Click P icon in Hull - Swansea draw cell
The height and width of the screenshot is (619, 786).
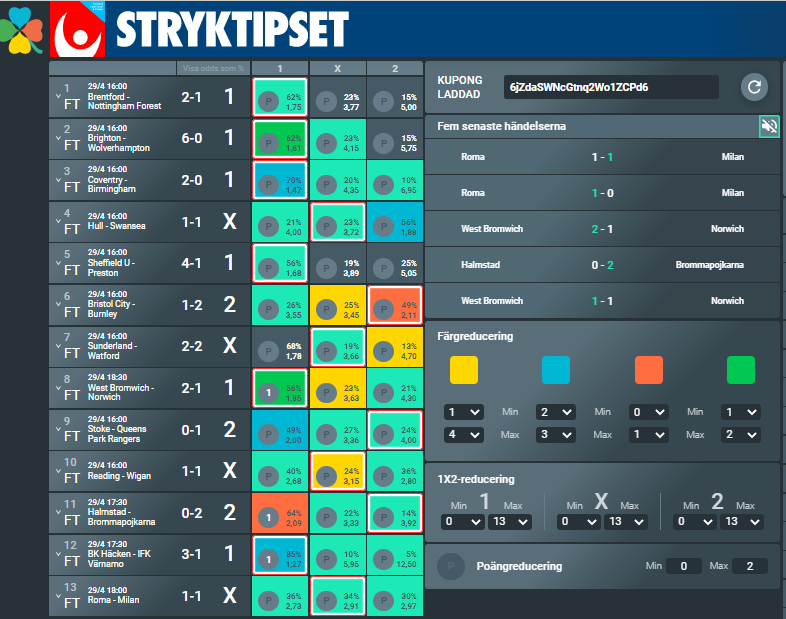326,226
